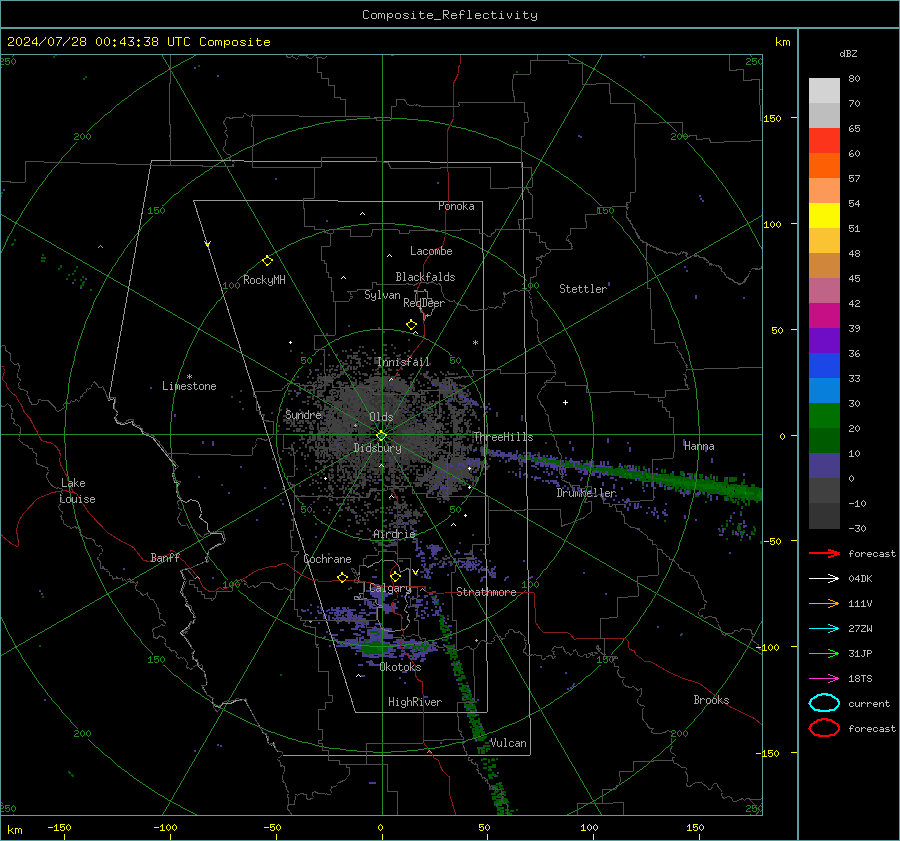Click the light gray 80 dBZ swatch
This screenshot has height=841, width=900.
(824, 91)
